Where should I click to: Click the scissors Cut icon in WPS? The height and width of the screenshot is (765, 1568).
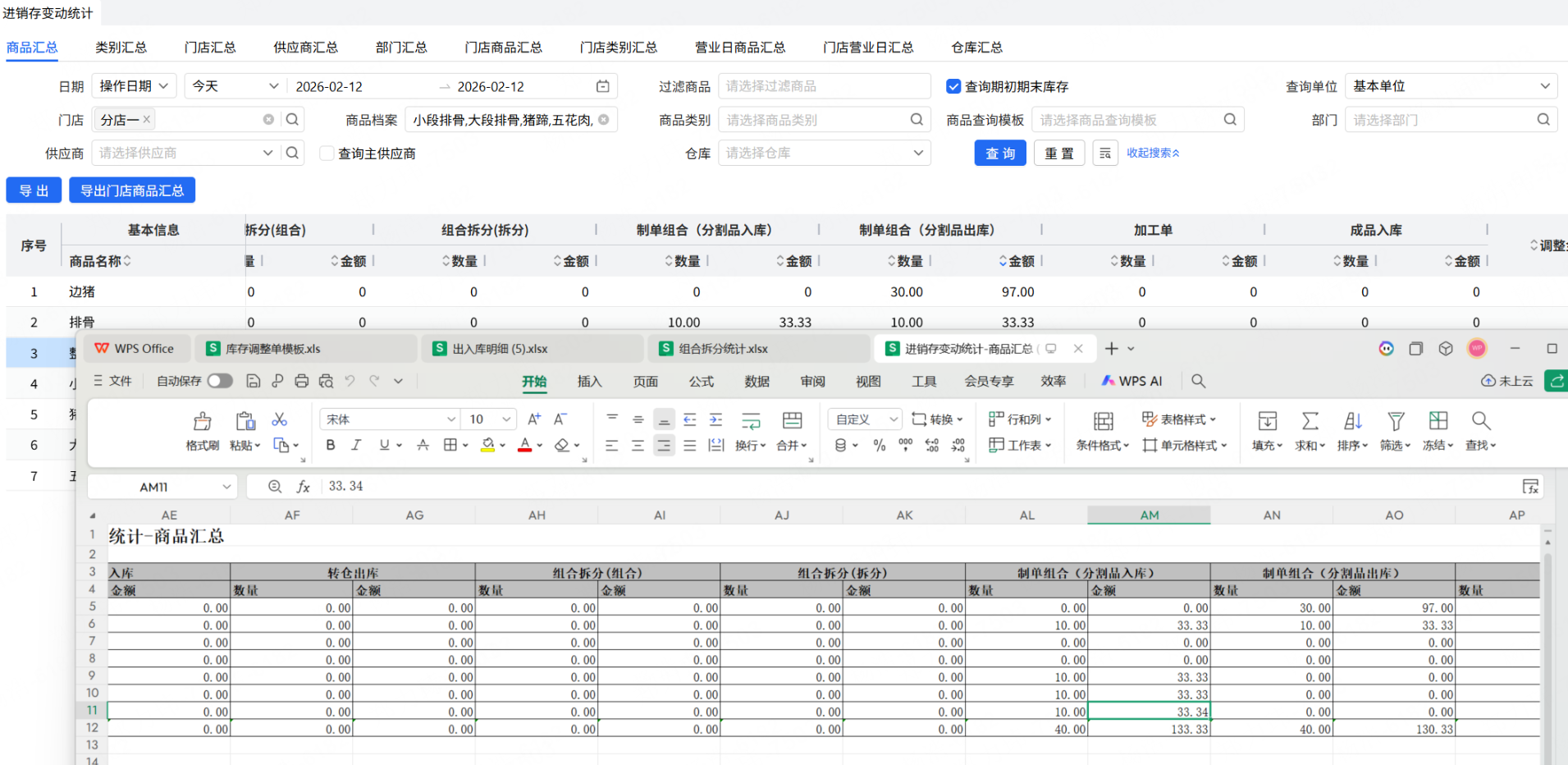tap(280, 419)
